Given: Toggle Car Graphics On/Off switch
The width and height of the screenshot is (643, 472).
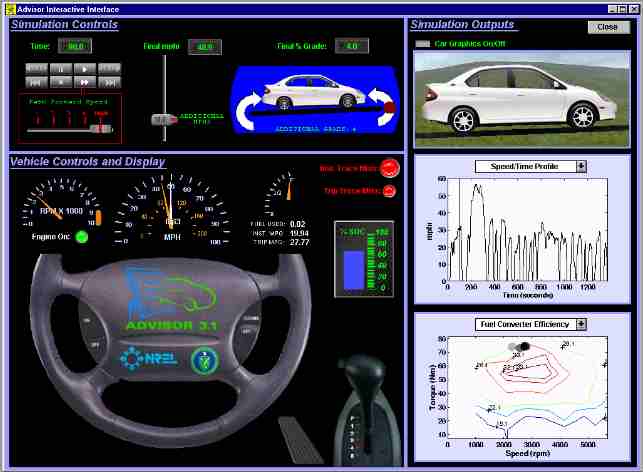Looking at the screenshot, I should pyautogui.click(x=422, y=44).
